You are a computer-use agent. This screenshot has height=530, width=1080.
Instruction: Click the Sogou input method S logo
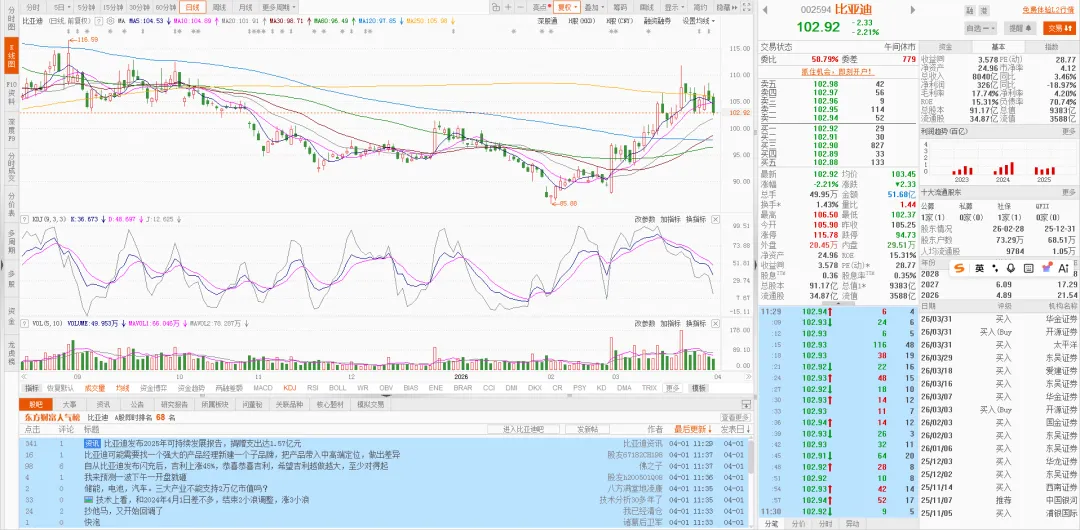pos(959,268)
